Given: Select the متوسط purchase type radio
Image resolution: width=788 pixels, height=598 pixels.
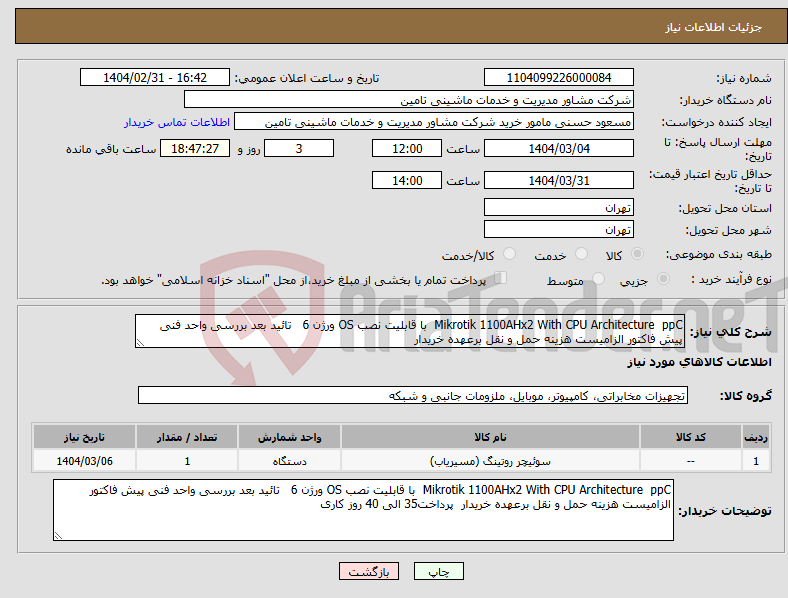Looking at the screenshot, I should (599, 278).
